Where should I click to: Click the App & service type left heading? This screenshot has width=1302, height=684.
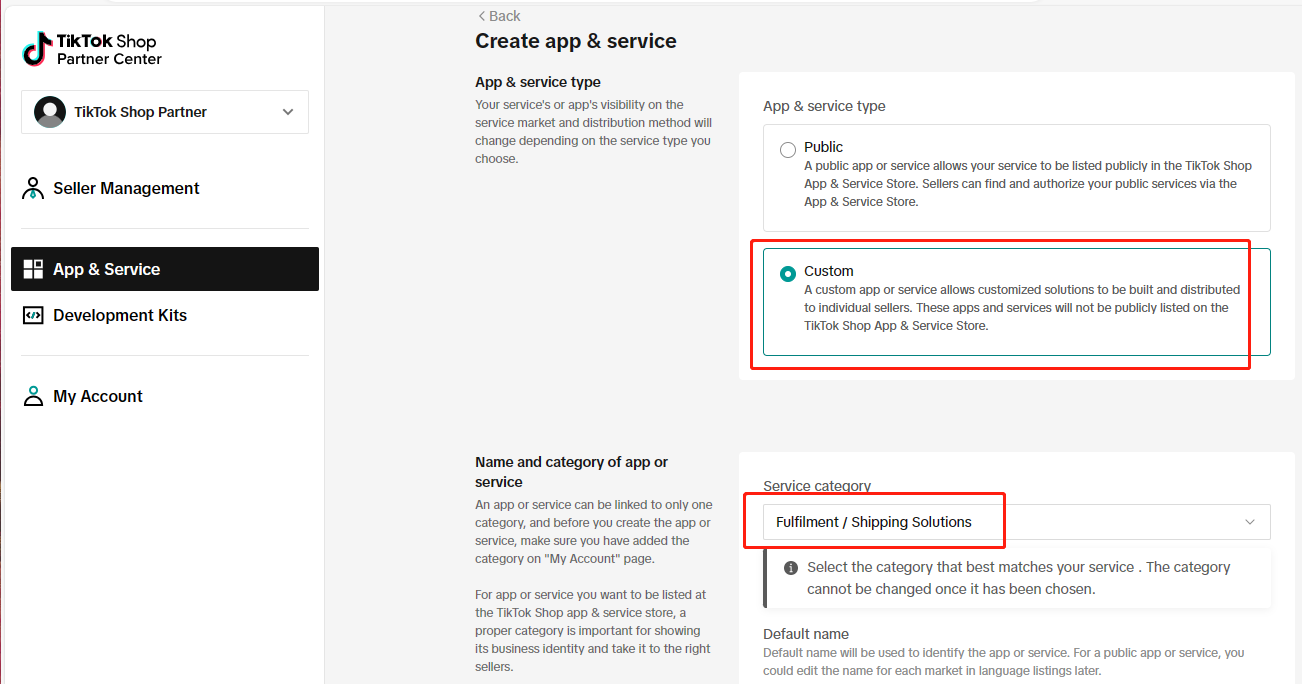(538, 82)
